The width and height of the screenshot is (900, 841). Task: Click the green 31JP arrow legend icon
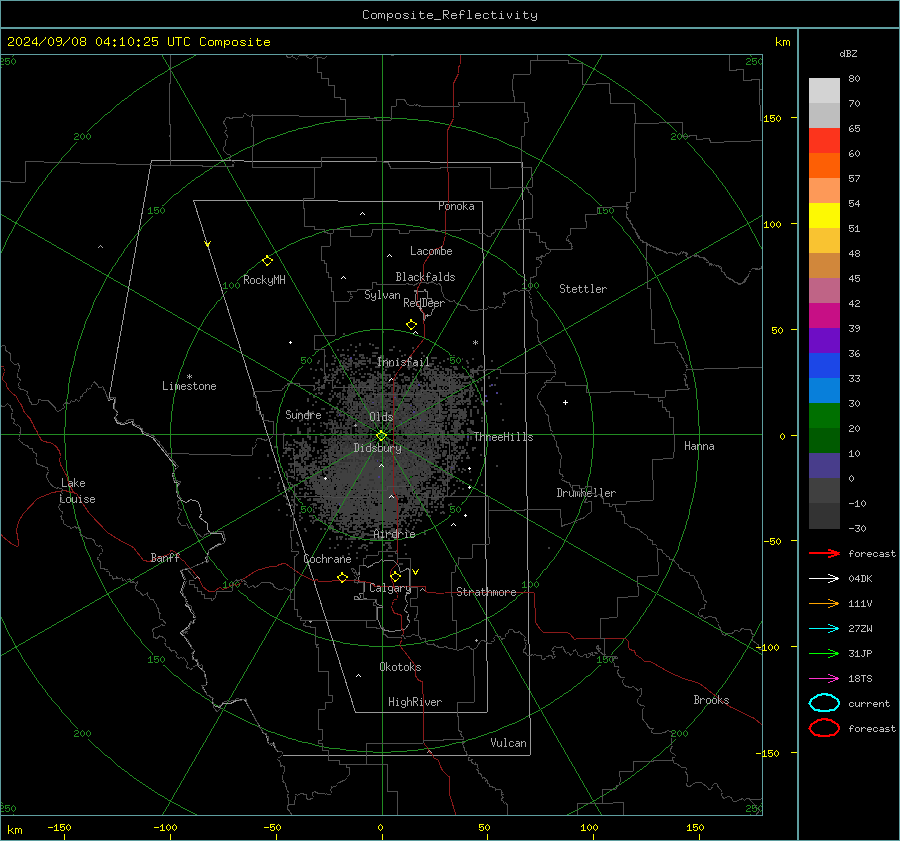824,653
